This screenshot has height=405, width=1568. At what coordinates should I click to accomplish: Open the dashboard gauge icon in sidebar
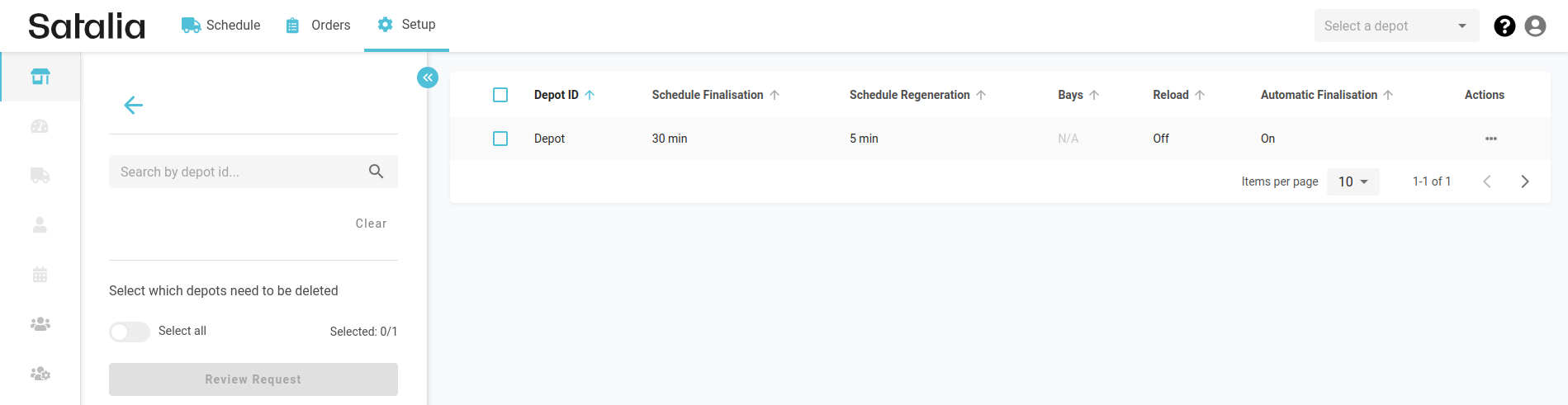40,126
